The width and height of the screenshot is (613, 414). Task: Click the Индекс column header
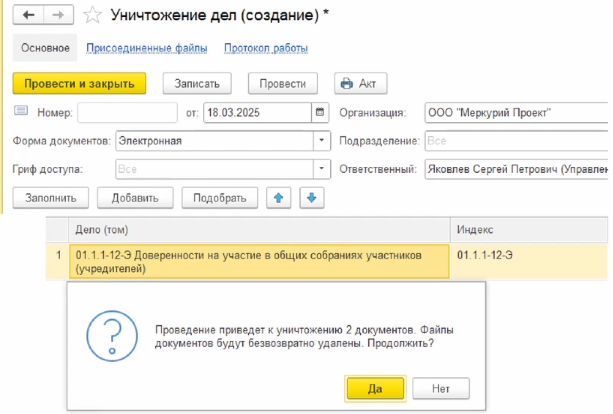[x=529, y=229]
